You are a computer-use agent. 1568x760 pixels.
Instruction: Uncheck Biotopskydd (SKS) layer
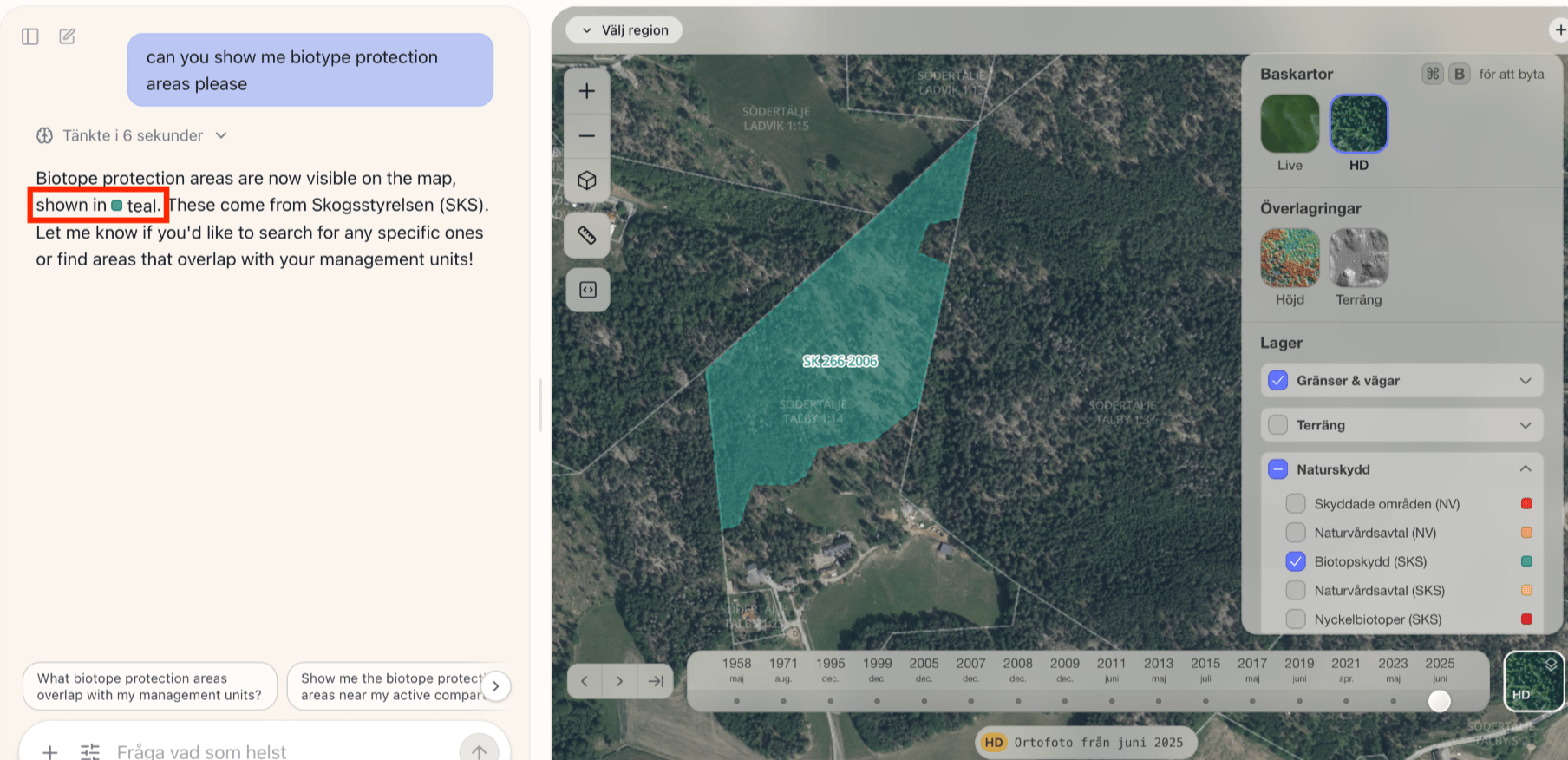point(1296,561)
